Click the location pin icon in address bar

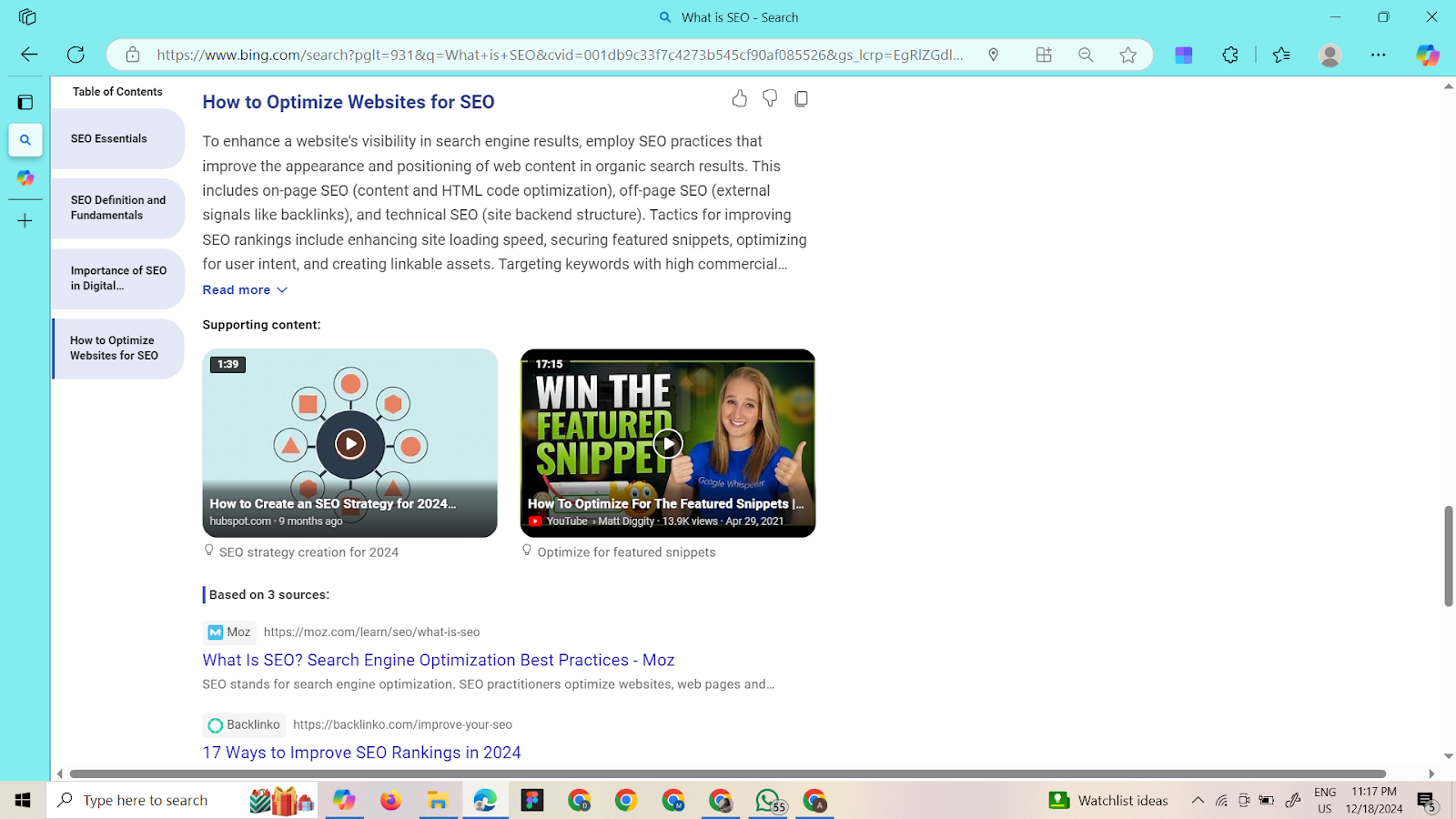point(994,55)
